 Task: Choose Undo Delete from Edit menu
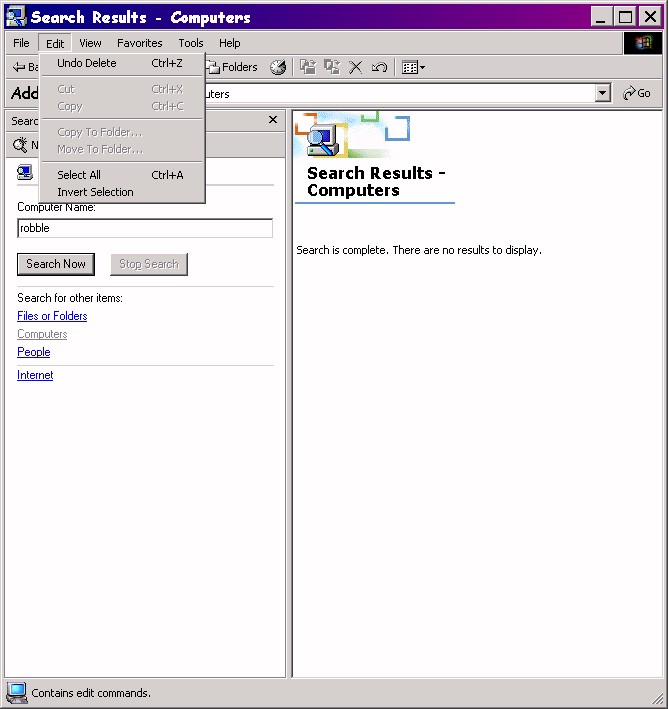point(123,63)
